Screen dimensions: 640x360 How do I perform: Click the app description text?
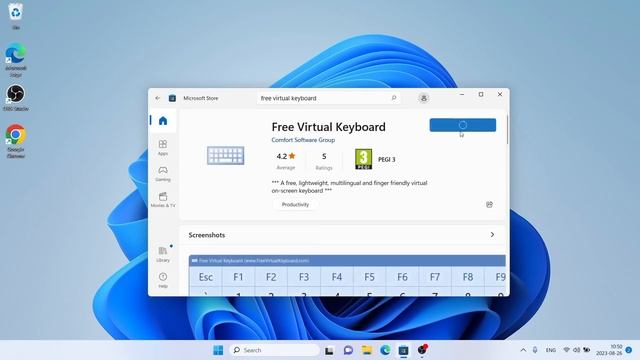(x=349, y=187)
